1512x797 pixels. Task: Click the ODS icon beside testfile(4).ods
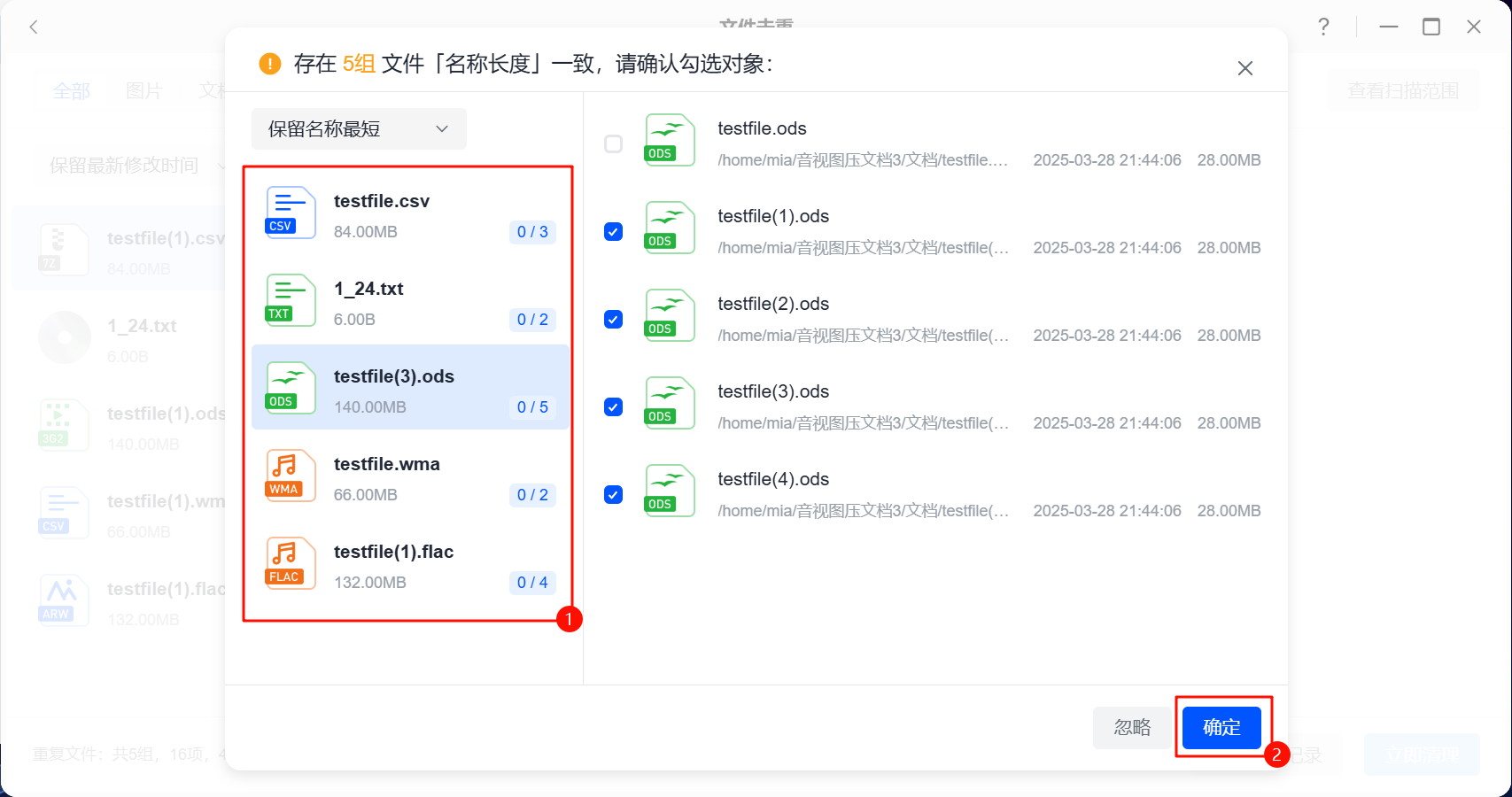coord(669,491)
